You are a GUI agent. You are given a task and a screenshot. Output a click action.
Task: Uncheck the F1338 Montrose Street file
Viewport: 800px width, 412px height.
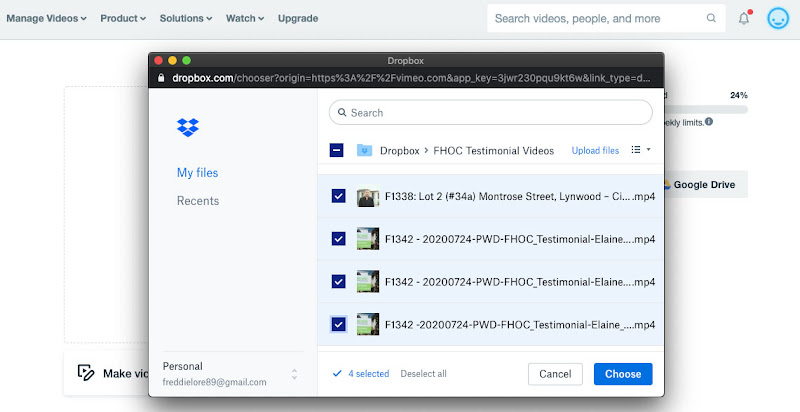[338, 196]
